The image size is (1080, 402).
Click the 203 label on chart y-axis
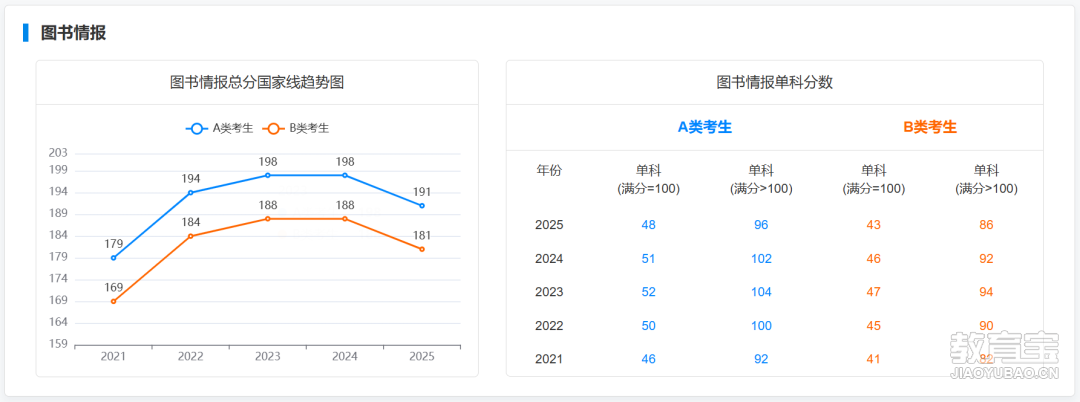click(x=58, y=153)
